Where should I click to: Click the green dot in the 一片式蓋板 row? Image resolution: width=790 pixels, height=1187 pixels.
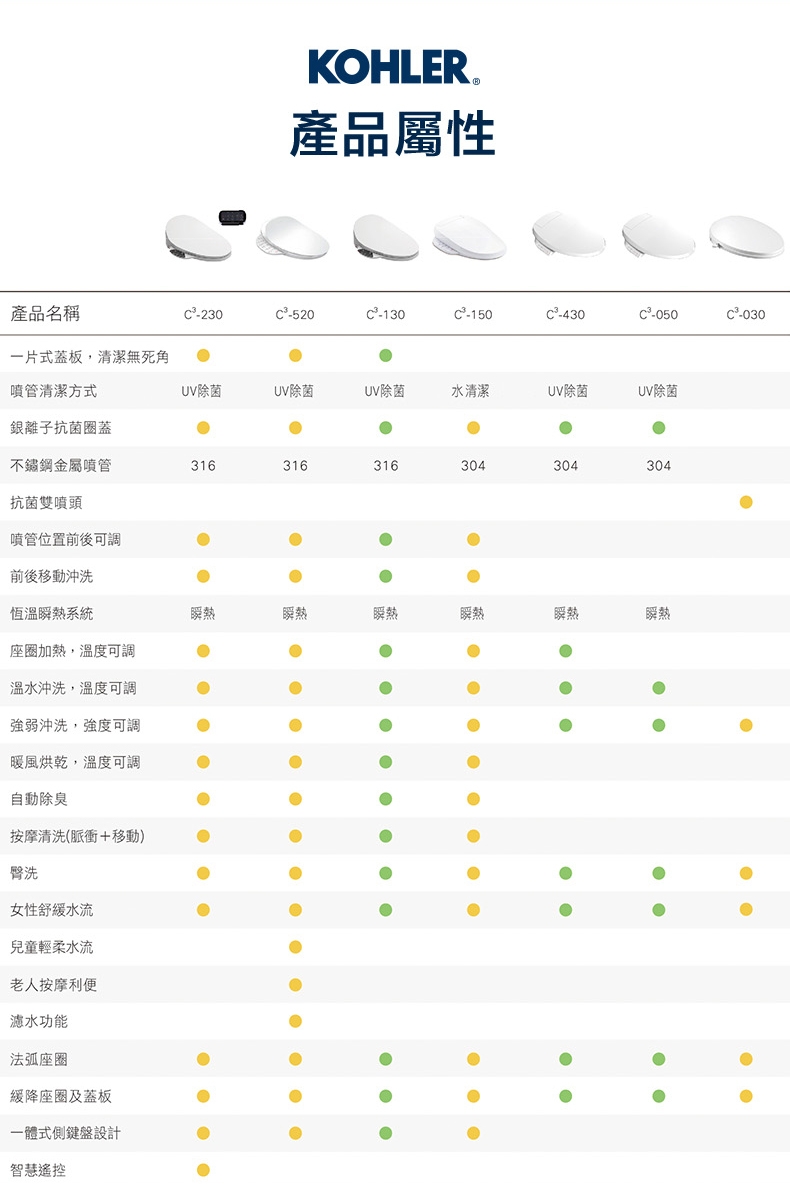pyautogui.click(x=385, y=355)
